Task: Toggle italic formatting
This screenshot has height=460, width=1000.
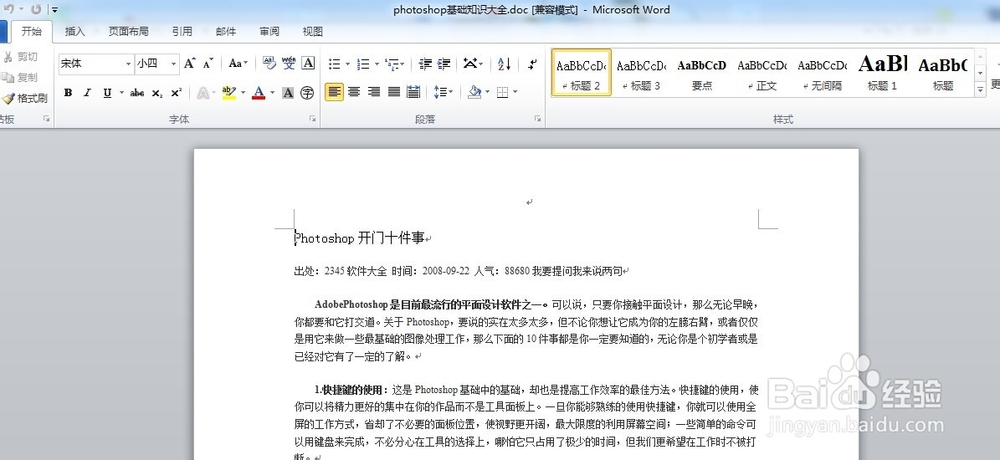Action: [87, 93]
